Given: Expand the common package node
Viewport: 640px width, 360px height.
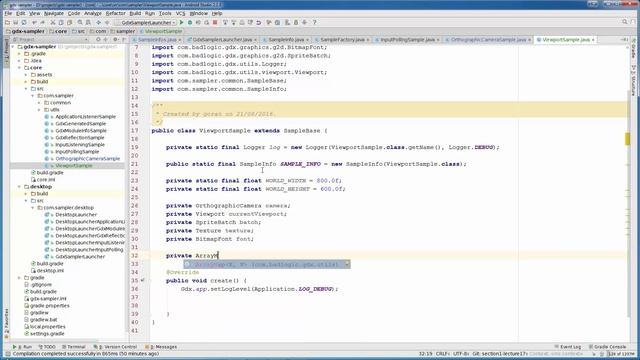Looking at the screenshot, I should [x=39, y=103].
